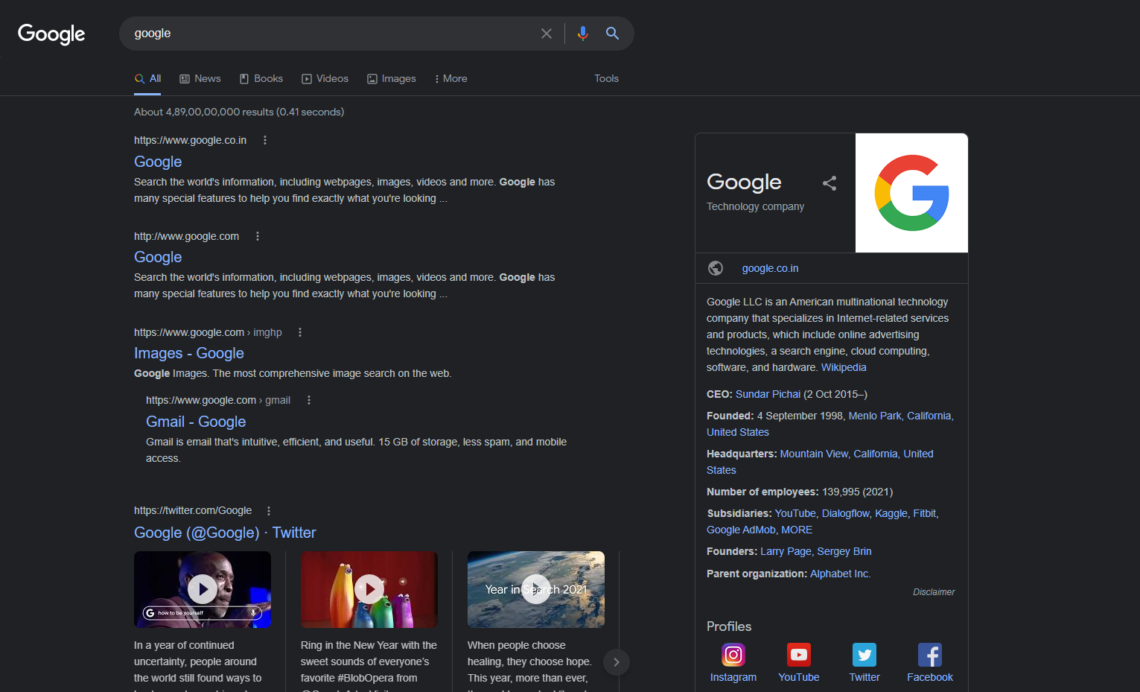Switch to the Images tab
Screen dimensions: 1140x692
pos(391,79)
